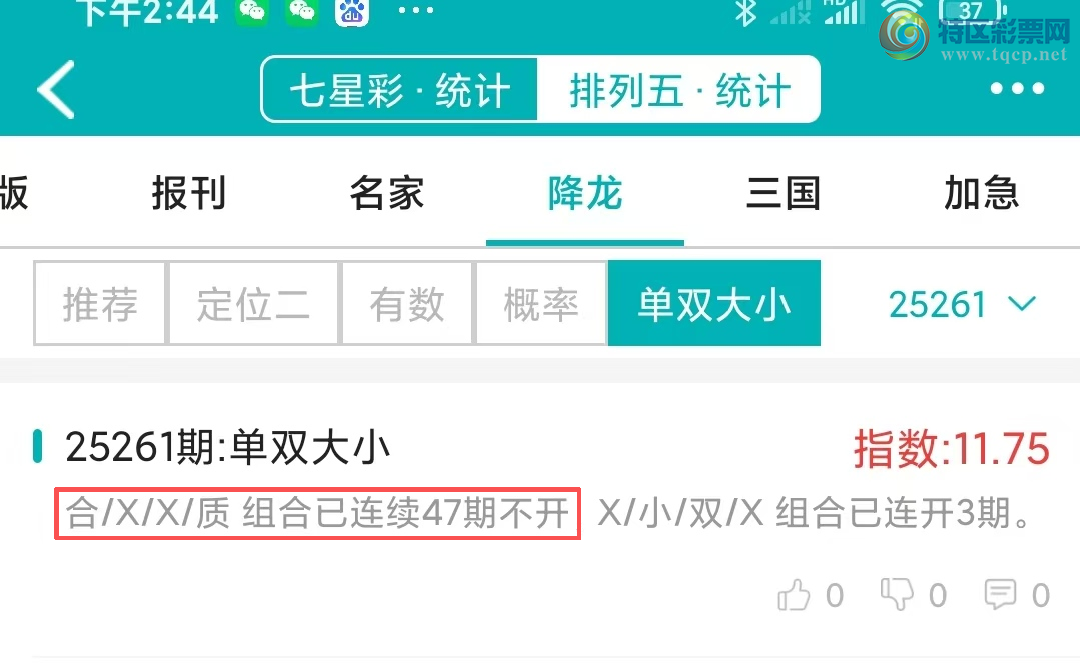1080x663 pixels.
Task: Click the chevron next to 25261
Action: click(1021, 304)
